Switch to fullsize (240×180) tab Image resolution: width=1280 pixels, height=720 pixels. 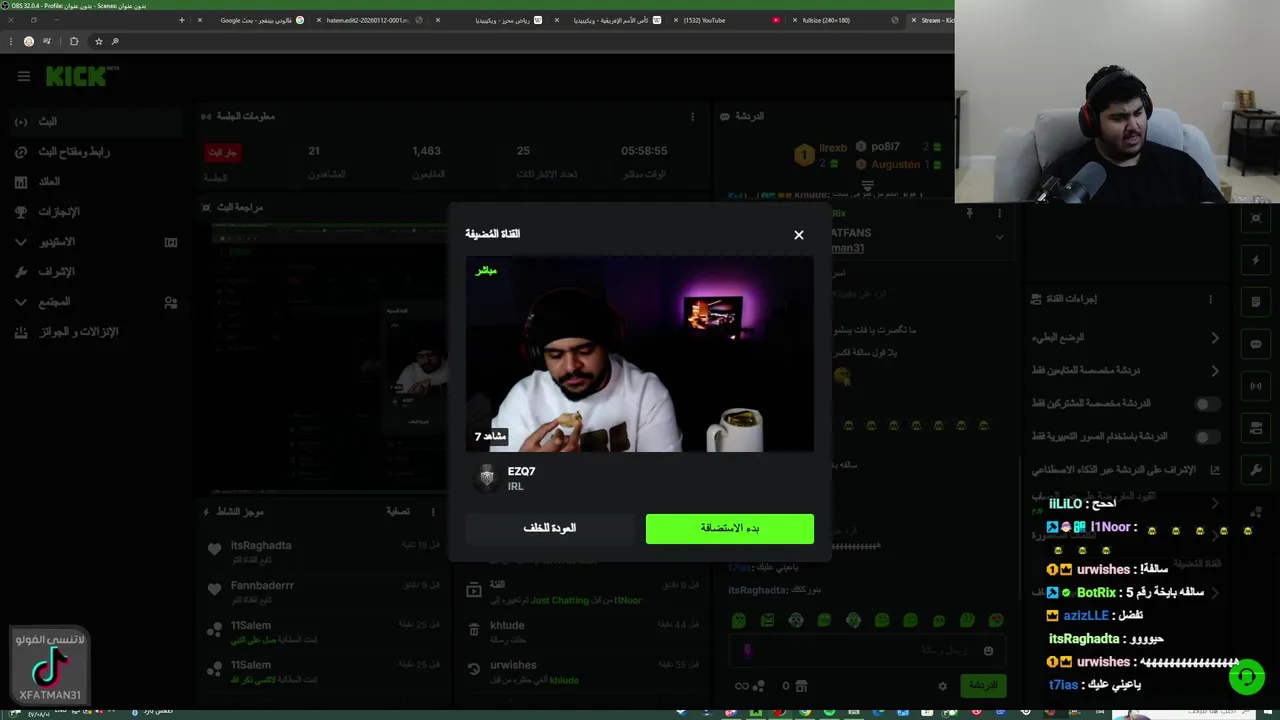pos(846,20)
